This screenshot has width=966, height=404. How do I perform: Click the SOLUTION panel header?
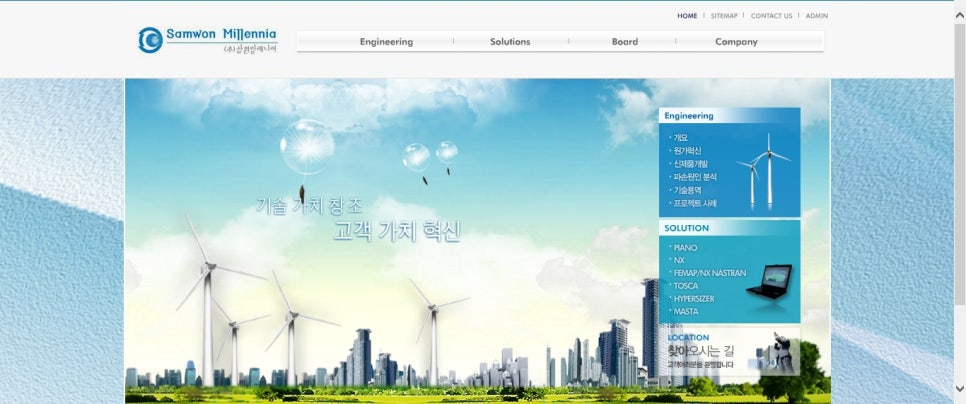pos(729,228)
